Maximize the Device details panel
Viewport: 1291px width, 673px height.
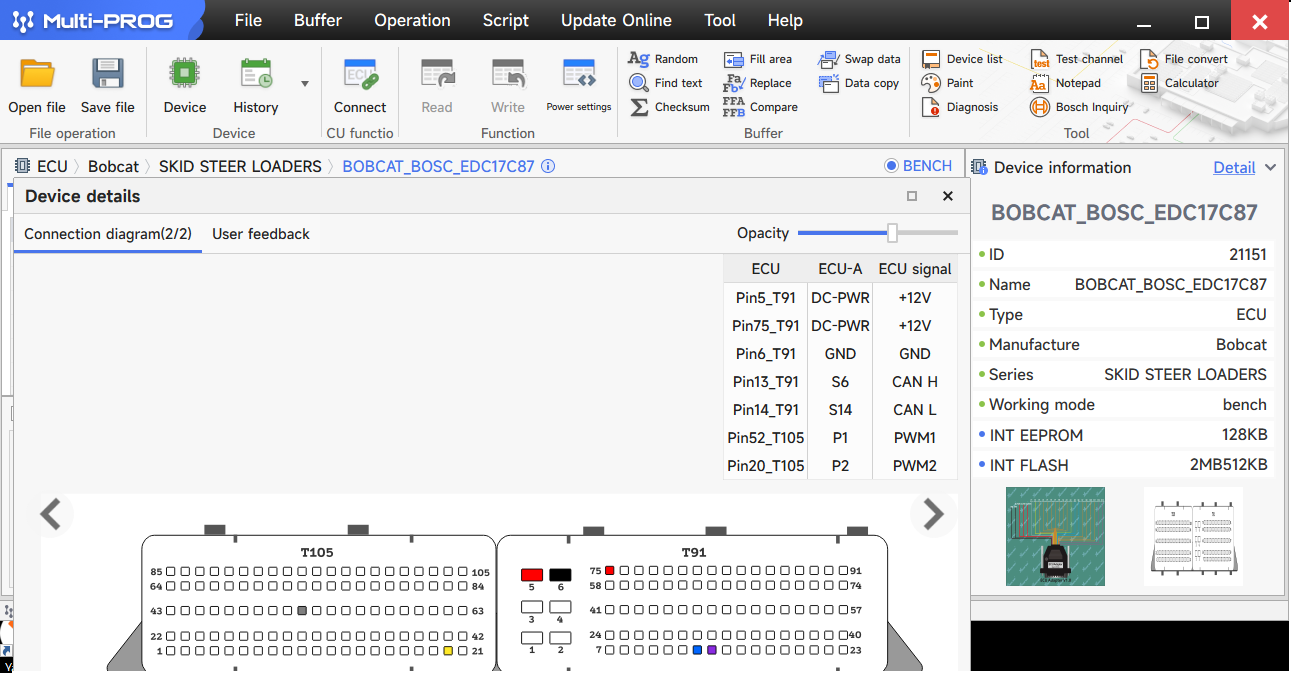click(x=912, y=196)
